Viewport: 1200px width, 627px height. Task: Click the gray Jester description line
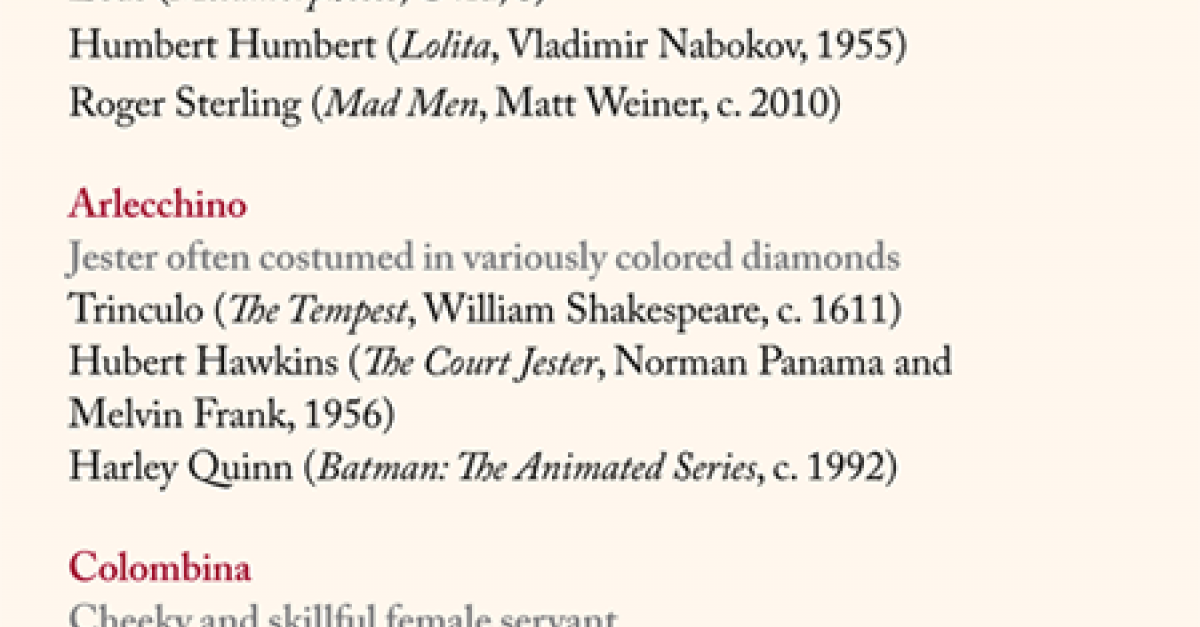click(484, 259)
